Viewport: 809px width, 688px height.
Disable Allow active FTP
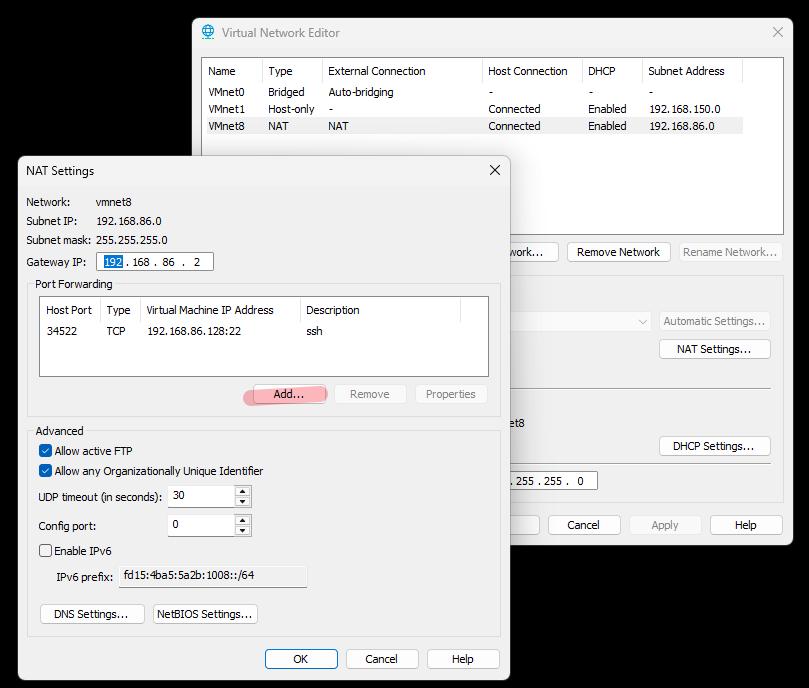[43, 450]
